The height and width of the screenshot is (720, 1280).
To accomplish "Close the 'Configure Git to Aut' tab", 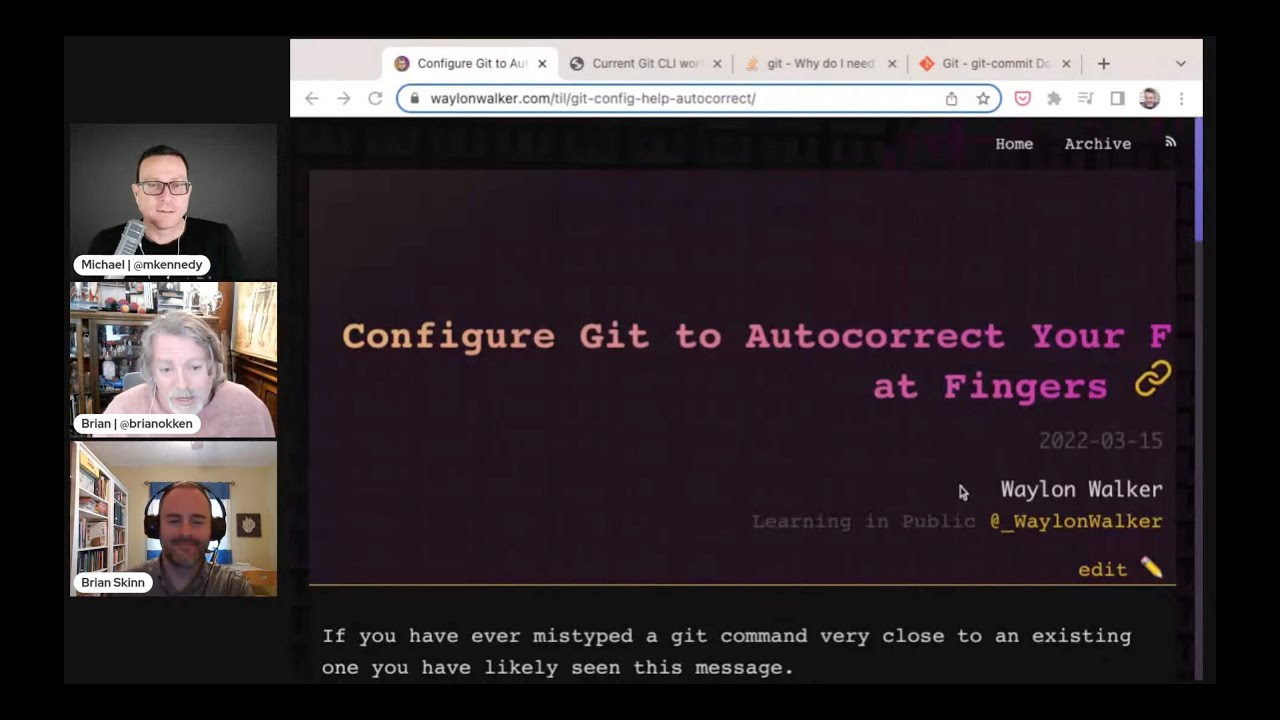I will pyautogui.click(x=542, y=63).
